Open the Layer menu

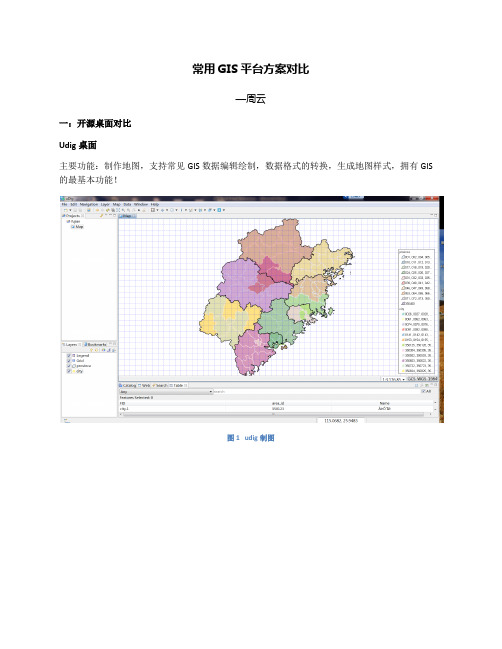[106, 204]
